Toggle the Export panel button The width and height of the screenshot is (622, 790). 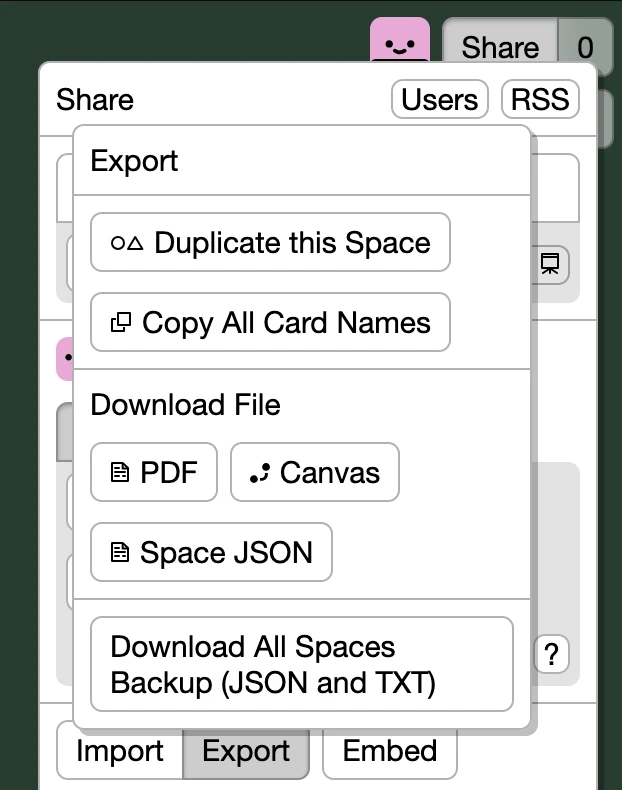246,751
